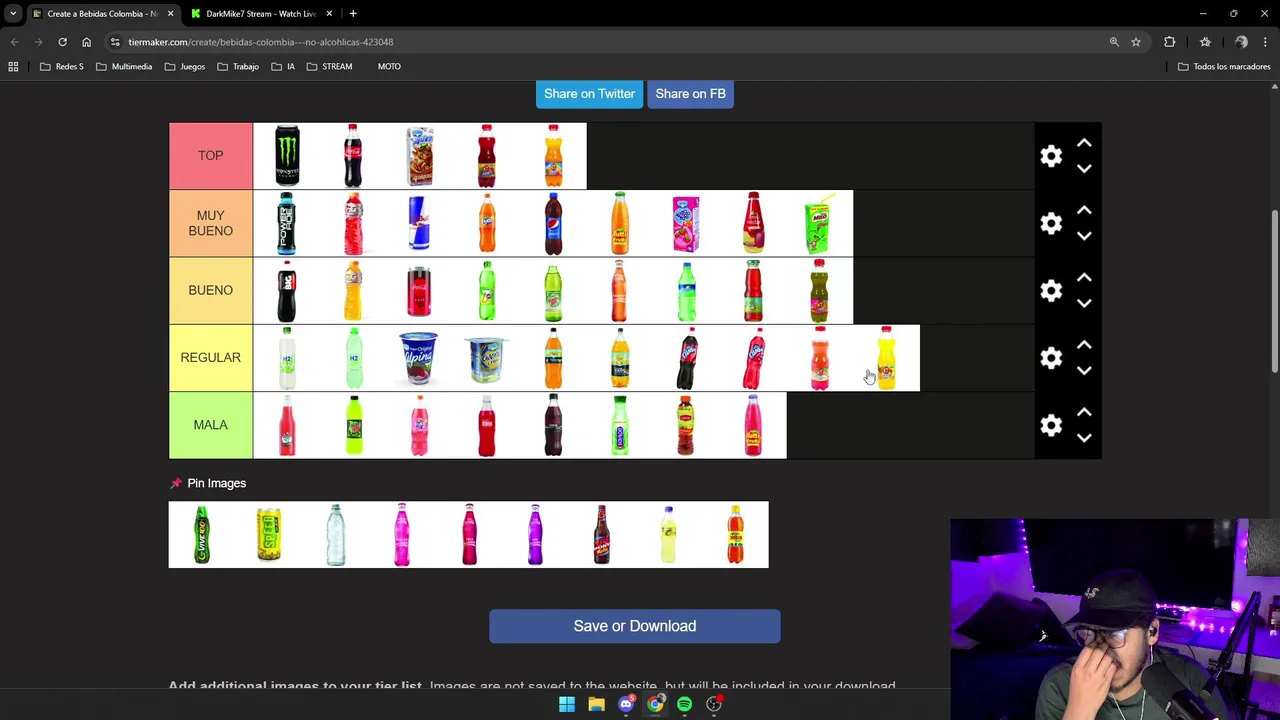The image size is (1280, 720).
Task: Select the Red Bull can in MUY BUENO tier
Action: (420, 223)
